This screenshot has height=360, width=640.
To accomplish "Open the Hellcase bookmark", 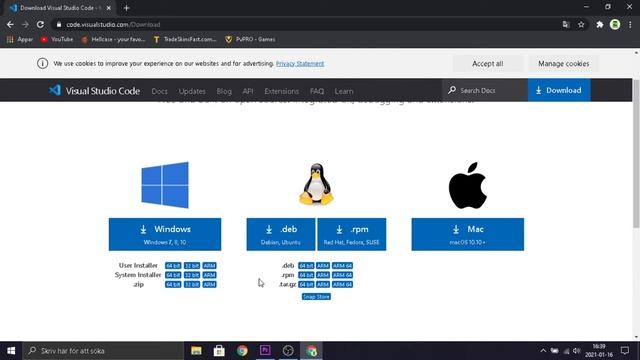I will [x=113, y=39].
